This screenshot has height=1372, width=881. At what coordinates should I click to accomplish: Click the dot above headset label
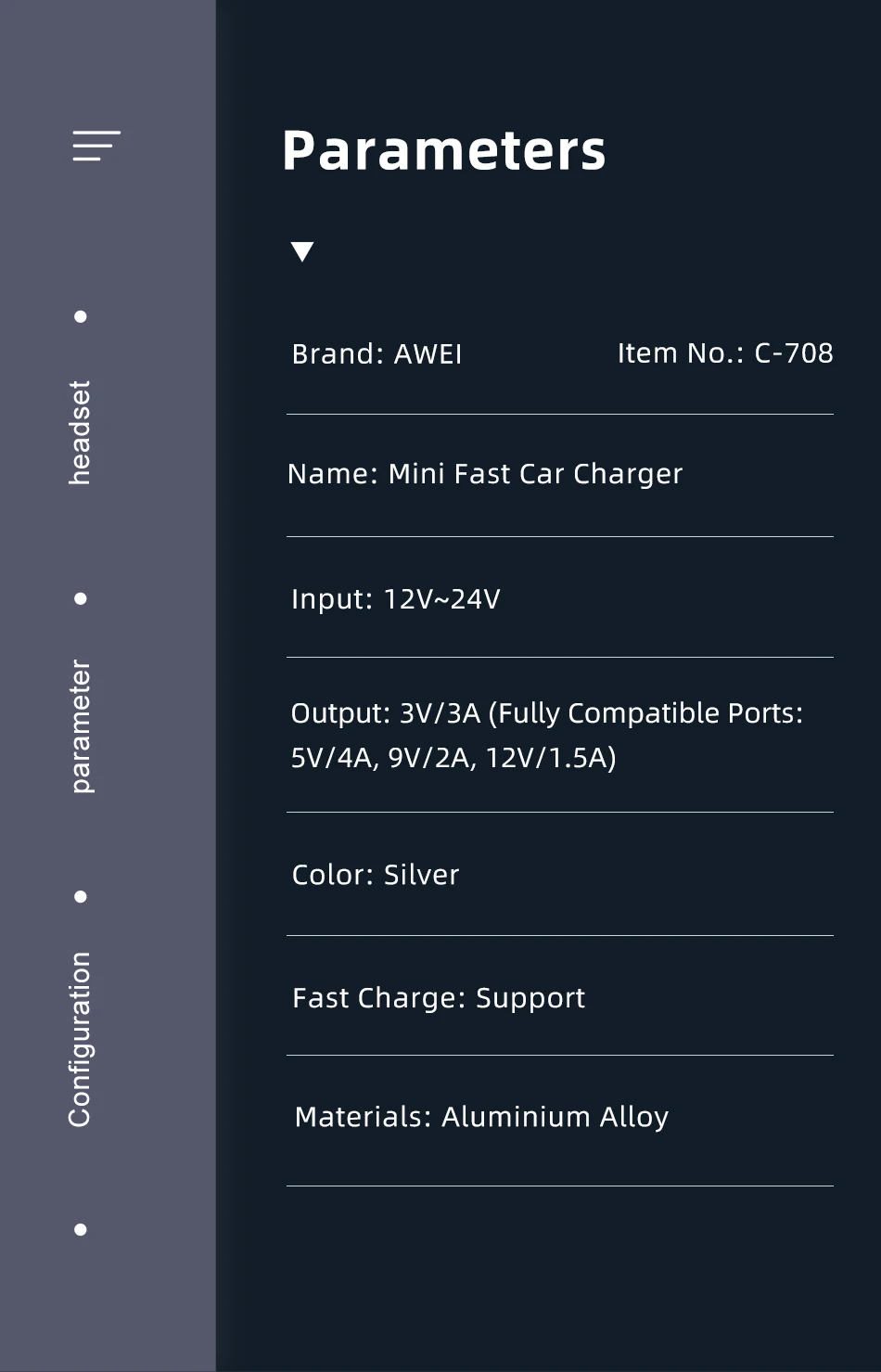pyautogui.click(x=81, y=316)
